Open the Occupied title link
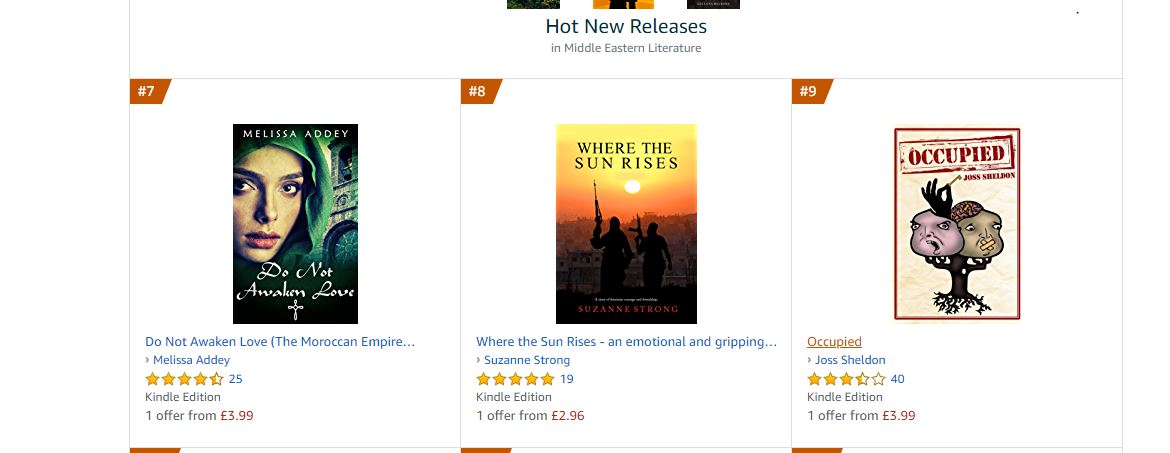Viewport: 1170px width, 453px height. point(834,342)
